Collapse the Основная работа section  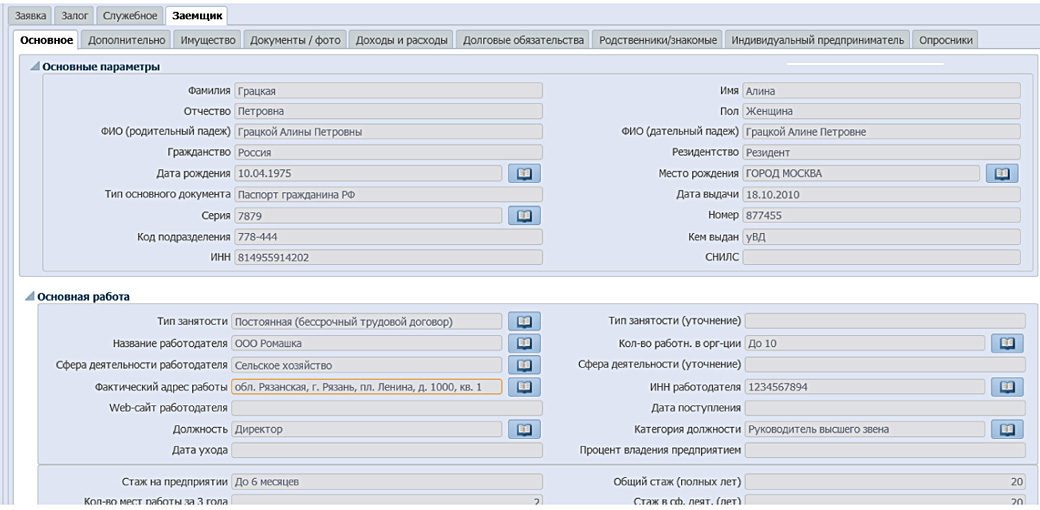(30, 297)
